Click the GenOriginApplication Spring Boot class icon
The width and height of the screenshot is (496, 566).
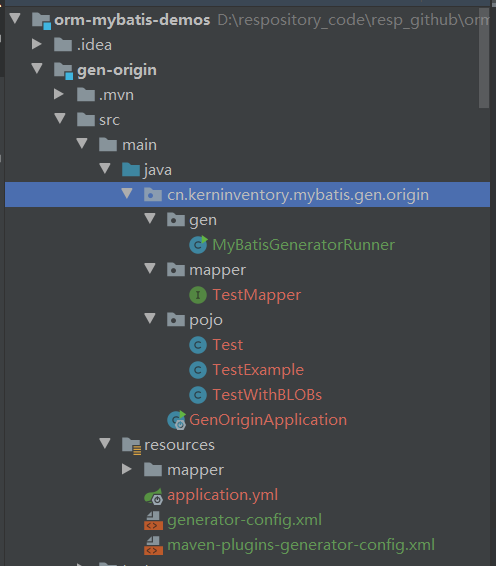tap(177, 420)
